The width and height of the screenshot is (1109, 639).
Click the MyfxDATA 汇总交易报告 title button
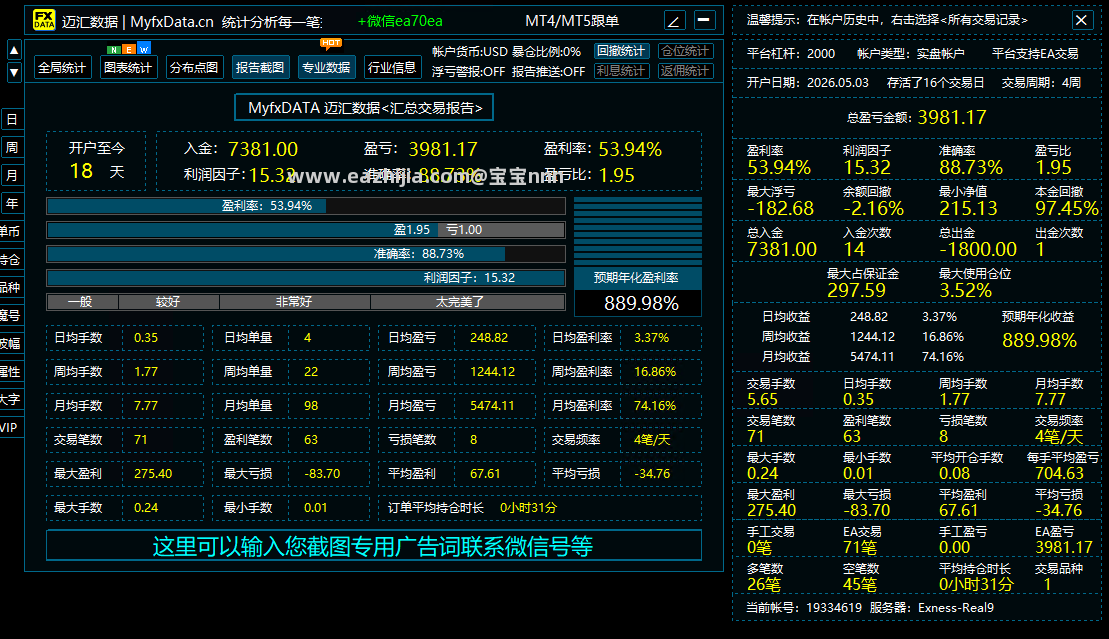tap(364, 108)
